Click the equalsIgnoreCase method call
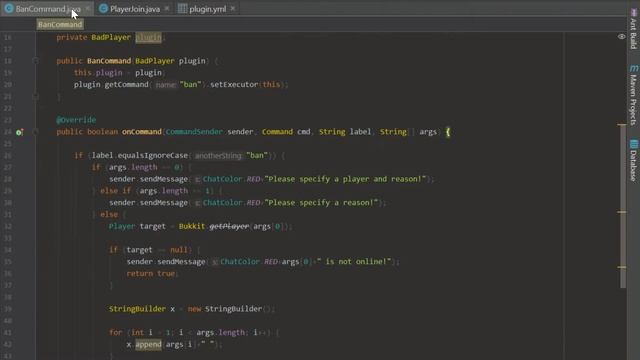640x360 pixels. coord(153,156)
